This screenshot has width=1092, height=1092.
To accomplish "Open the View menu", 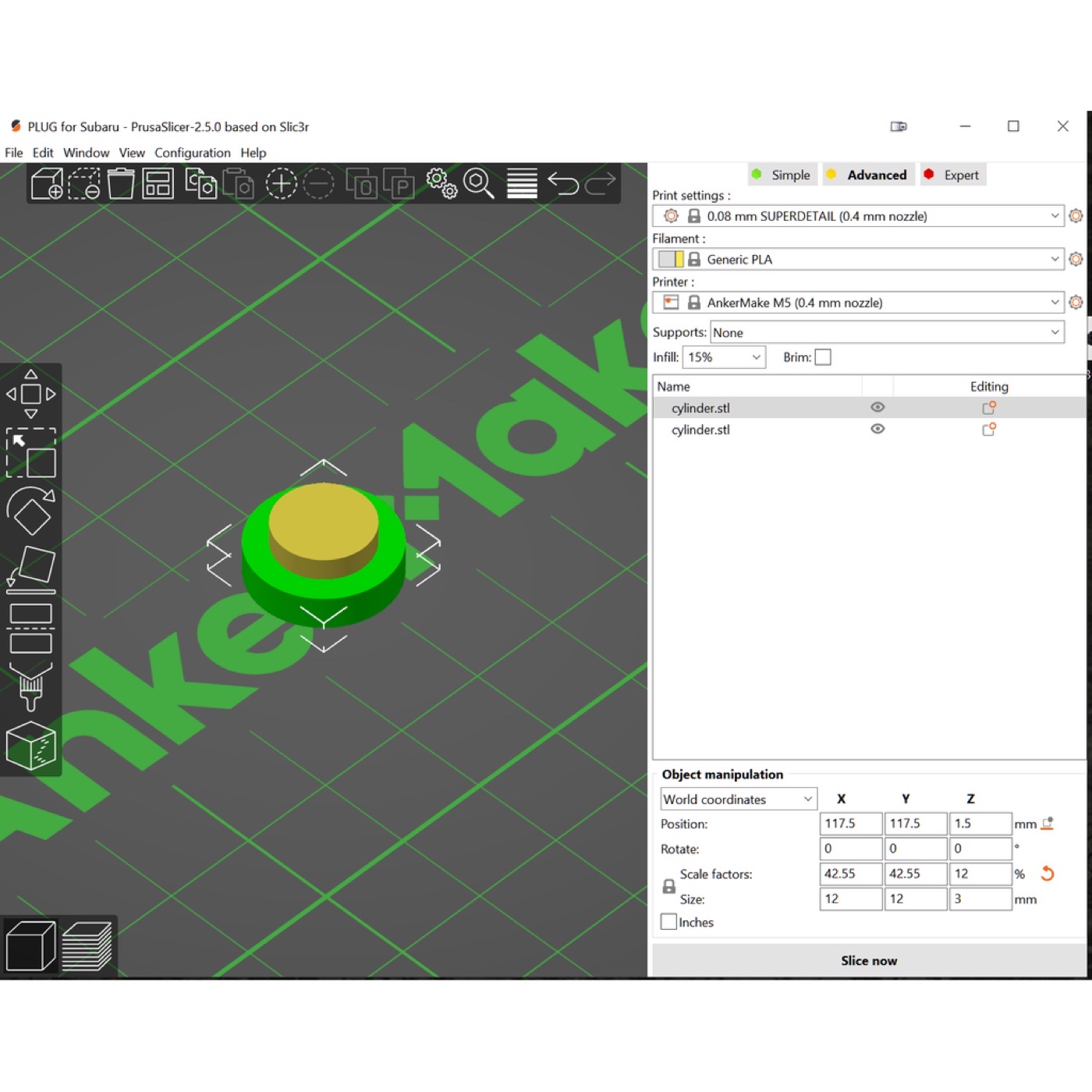I will click(x=132, y=153).
